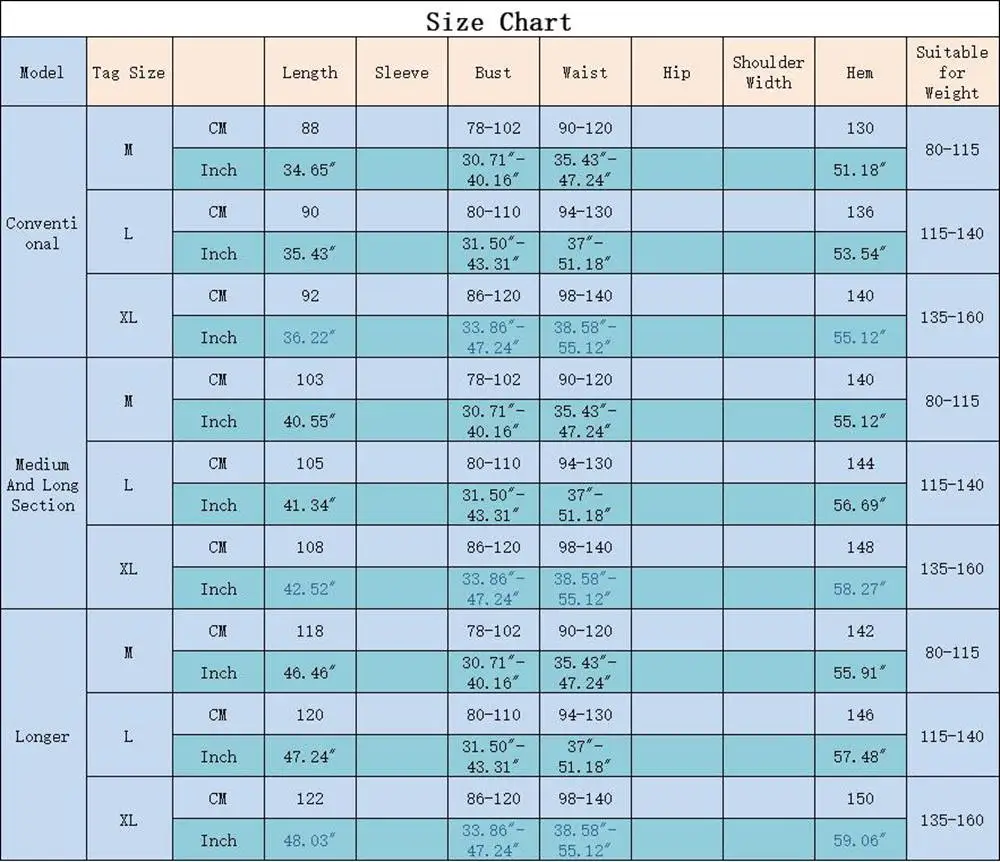Image resolution: width=1000 pixels, height=862 pixels.
Task: Click the Sleeve column header
Action: pyautogui.click(x=402, y=72)
